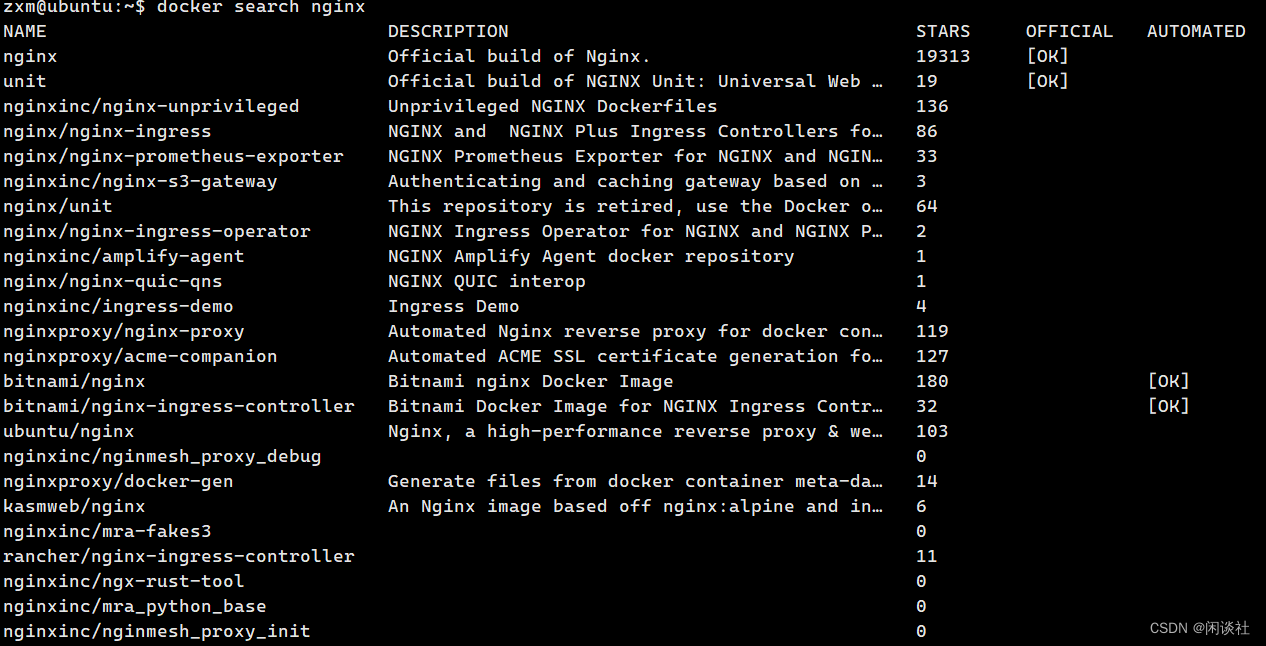Image resolution: width=1266 pixels, height=646 pixels.
Task: Click [OK] automated mark for bitnami ingress controller
Action: click(1168, 406)
